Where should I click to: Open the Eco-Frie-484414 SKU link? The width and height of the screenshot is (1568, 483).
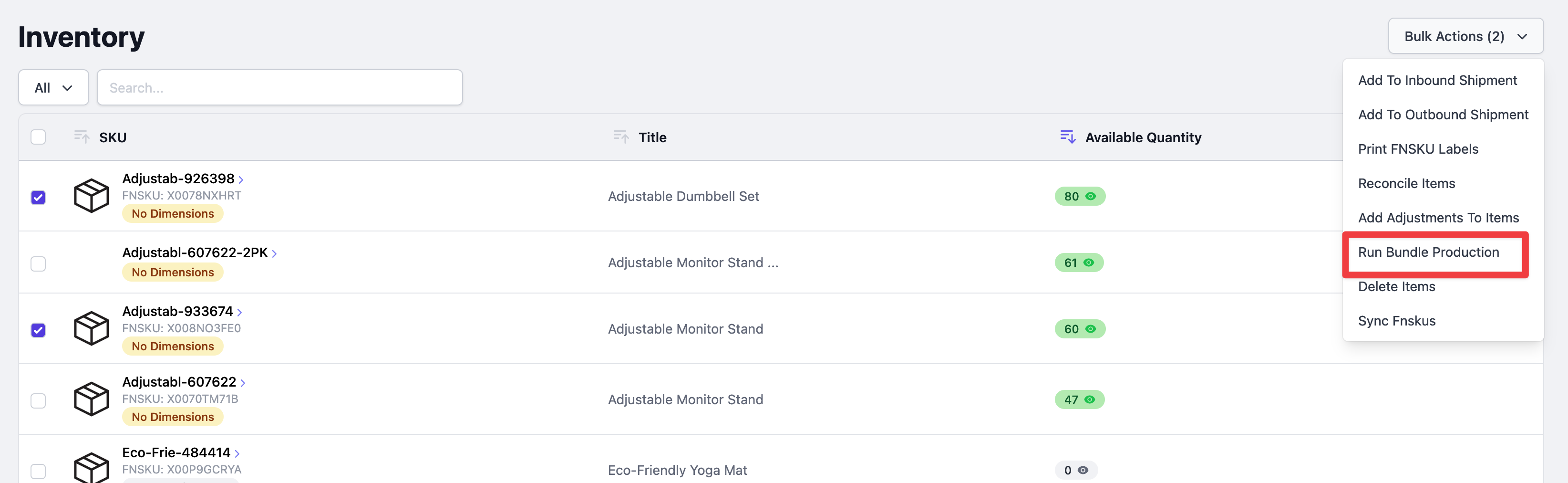(176, 452)
